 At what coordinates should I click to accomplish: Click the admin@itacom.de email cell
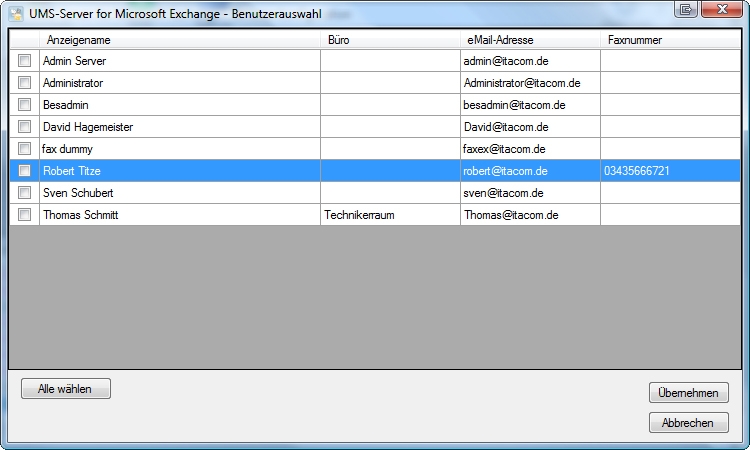pyautogui.click(x=530, y=61)
